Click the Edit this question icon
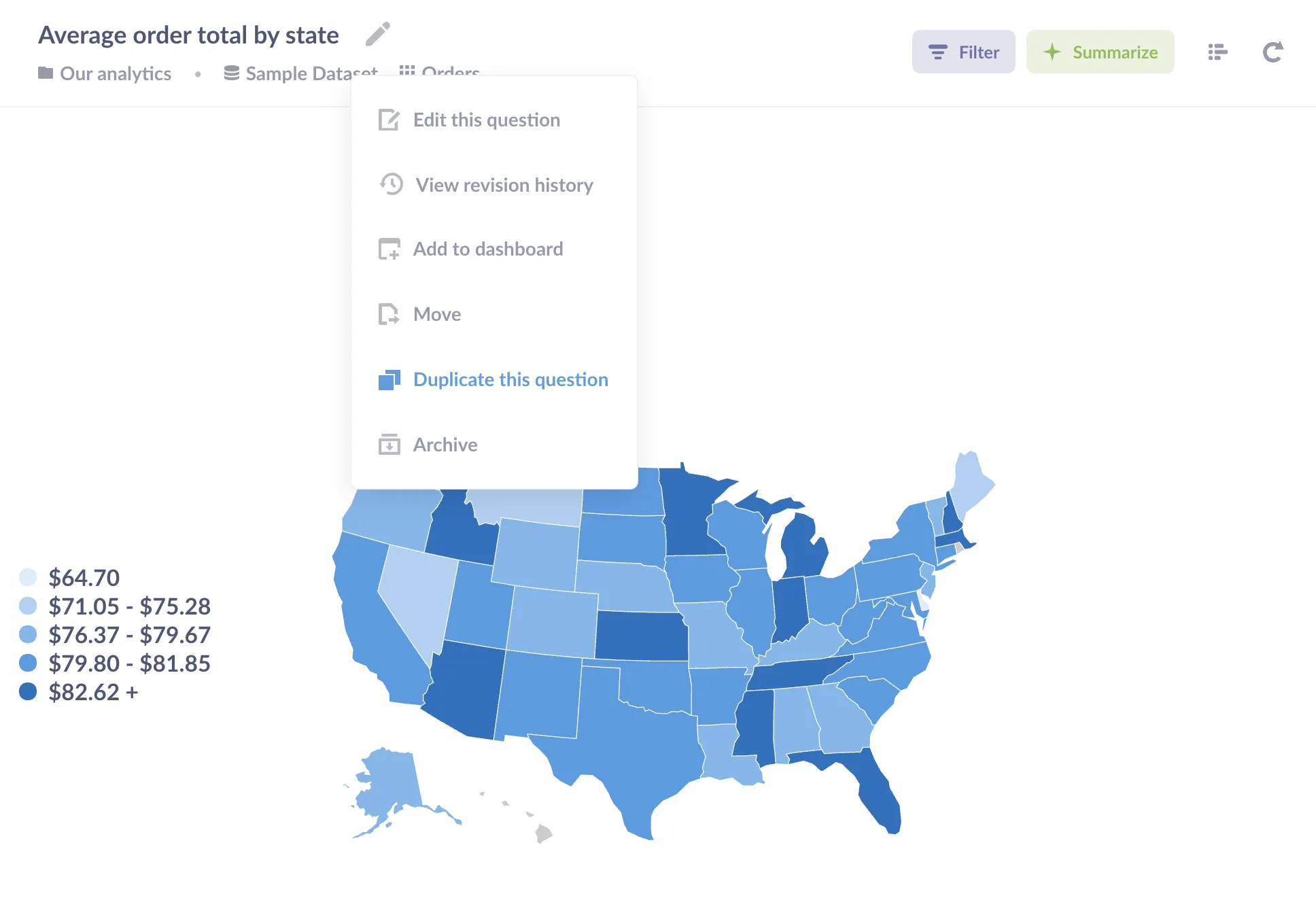Viewport: 1316px width, 915px height. point(389,120)
